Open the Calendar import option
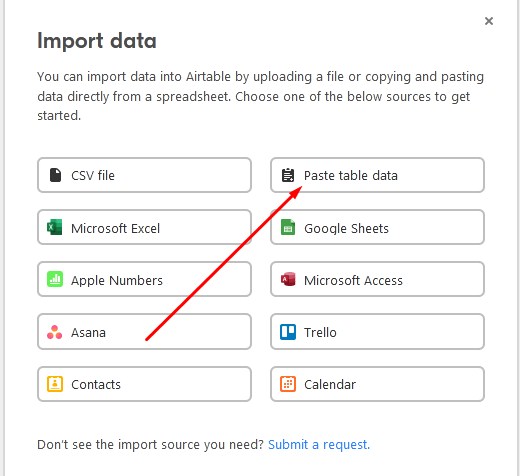This screenshot has height=476, width=520. click(377, 384)
